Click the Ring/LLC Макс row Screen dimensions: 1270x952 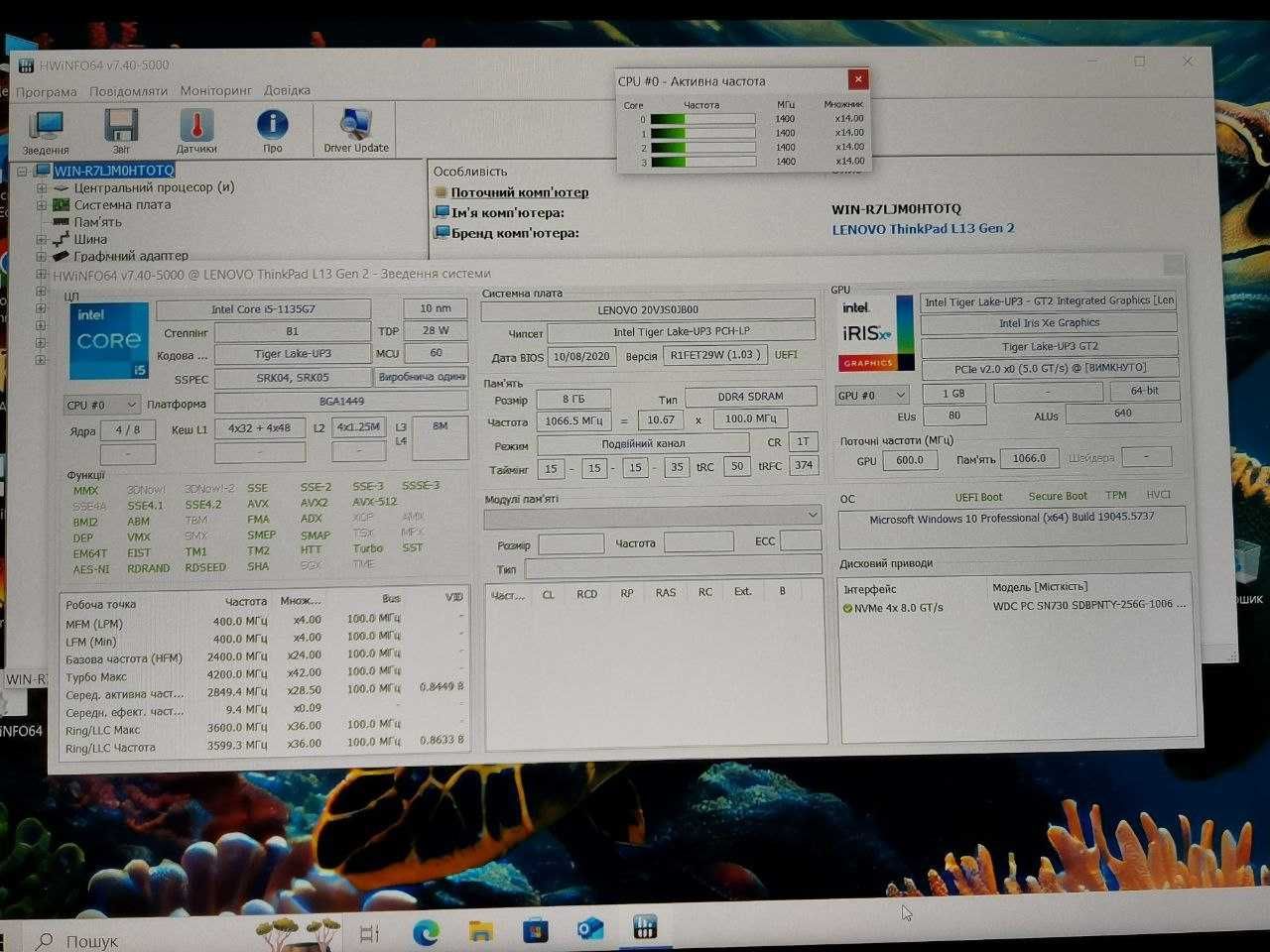[x=264, y=729]
